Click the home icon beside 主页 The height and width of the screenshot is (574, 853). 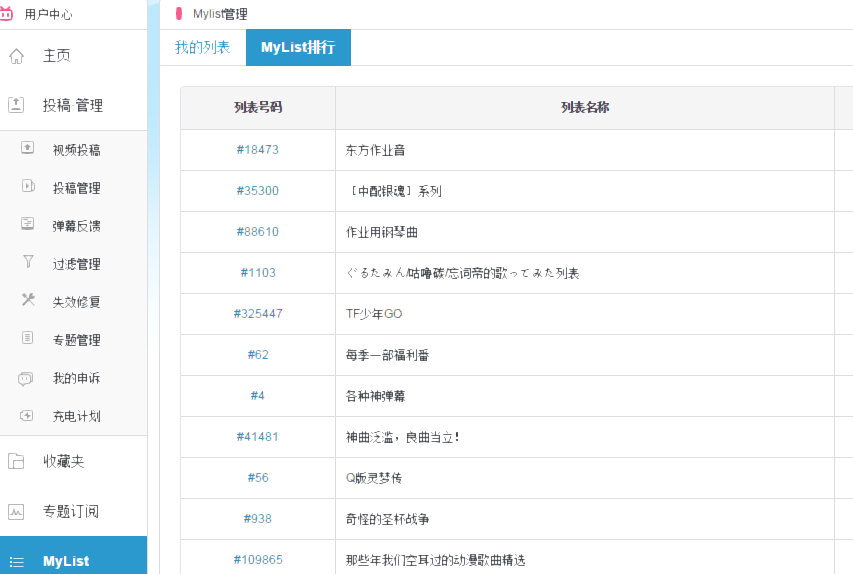pyautogui.click(x=16, y=56)
